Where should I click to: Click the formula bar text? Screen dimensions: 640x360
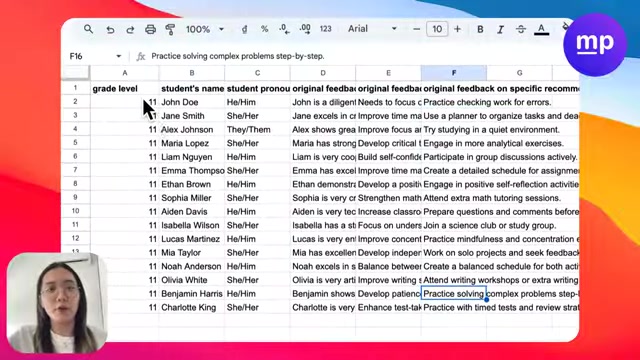238,56
